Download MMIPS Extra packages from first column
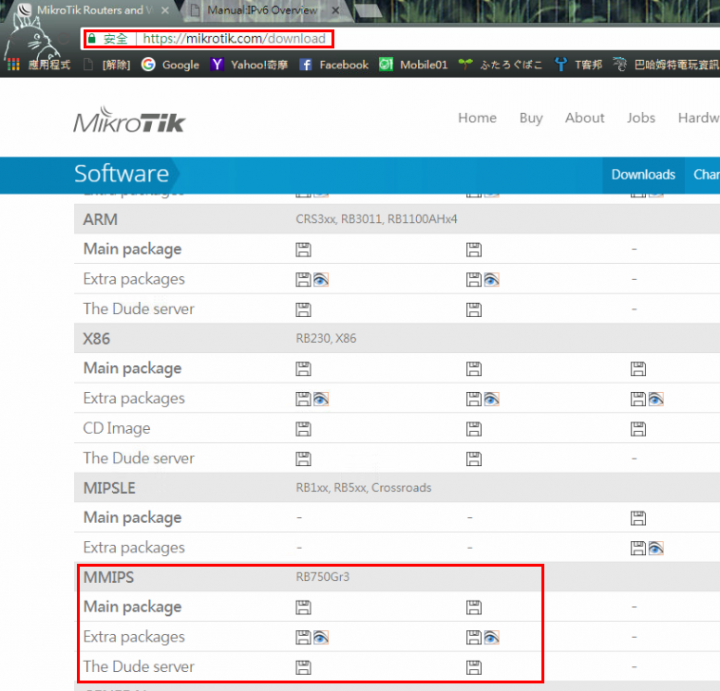 click(303, 637)
